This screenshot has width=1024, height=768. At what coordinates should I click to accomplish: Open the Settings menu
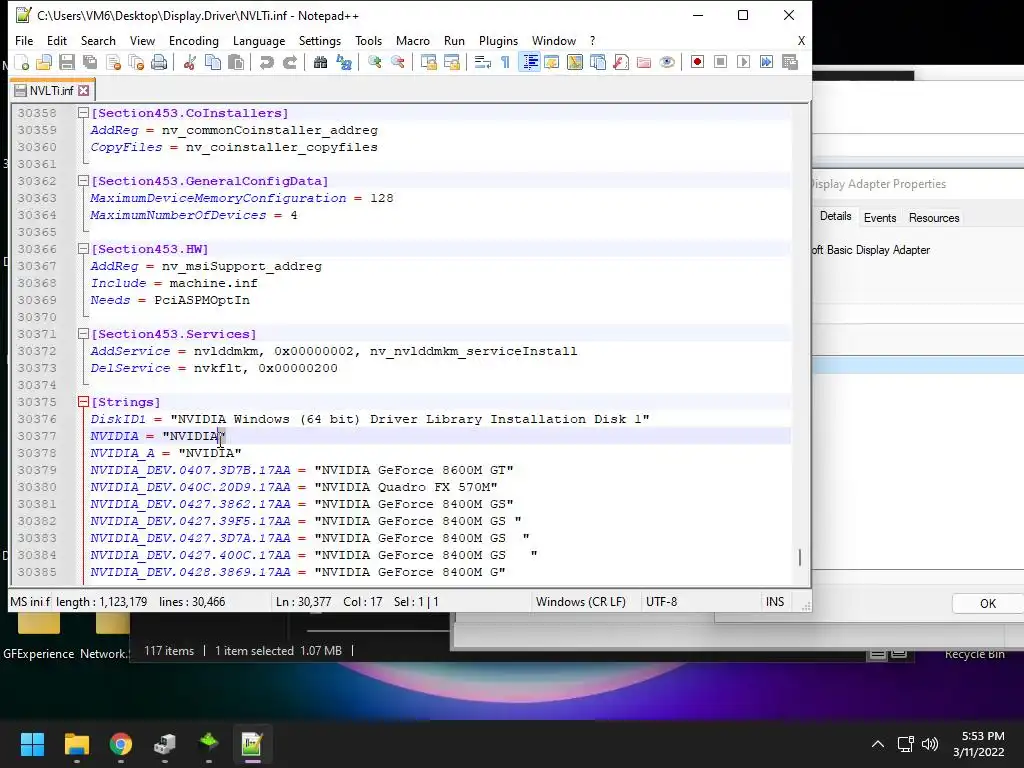click(319, 40)
